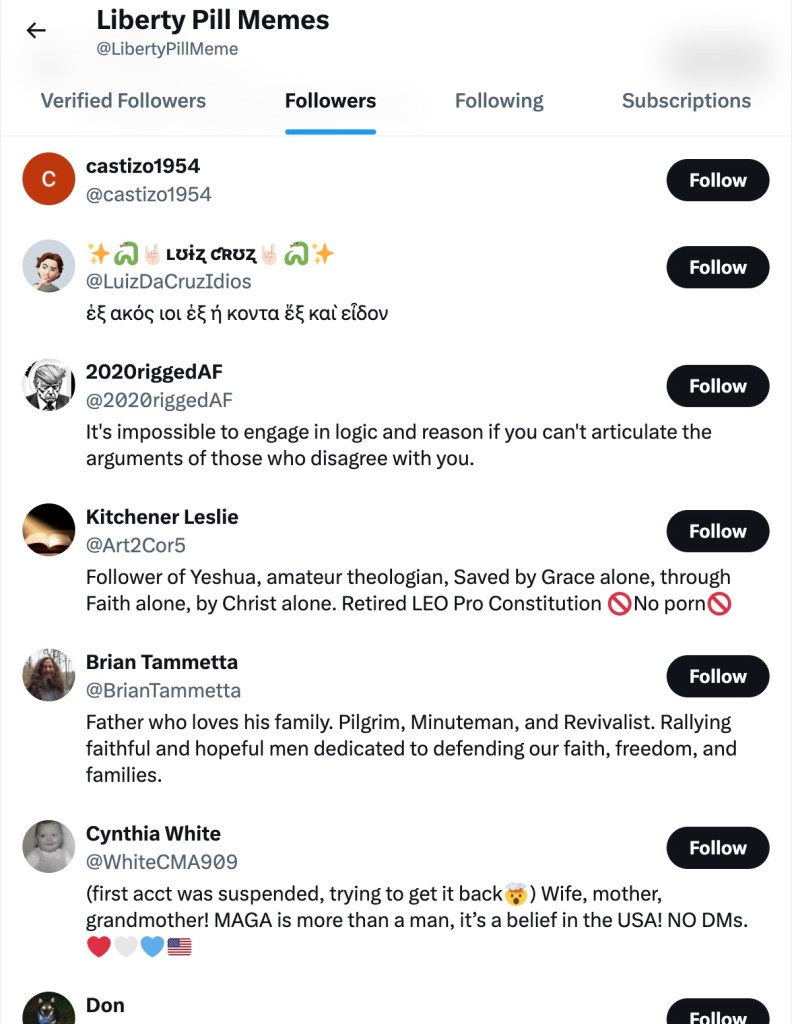Open the @Art2Cor5 handle link
Image resolution: width=794 pixels, height=1024 pixels.
136,545
